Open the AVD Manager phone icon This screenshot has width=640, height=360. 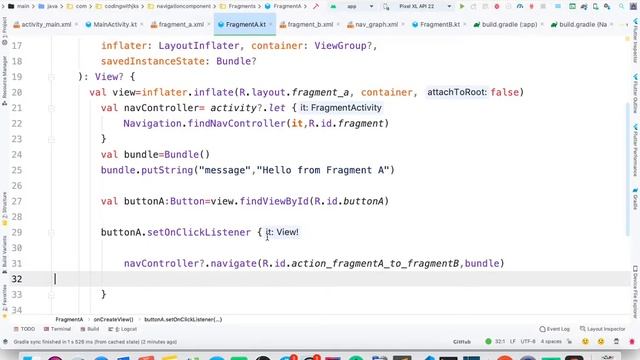(x=596, y=7)
